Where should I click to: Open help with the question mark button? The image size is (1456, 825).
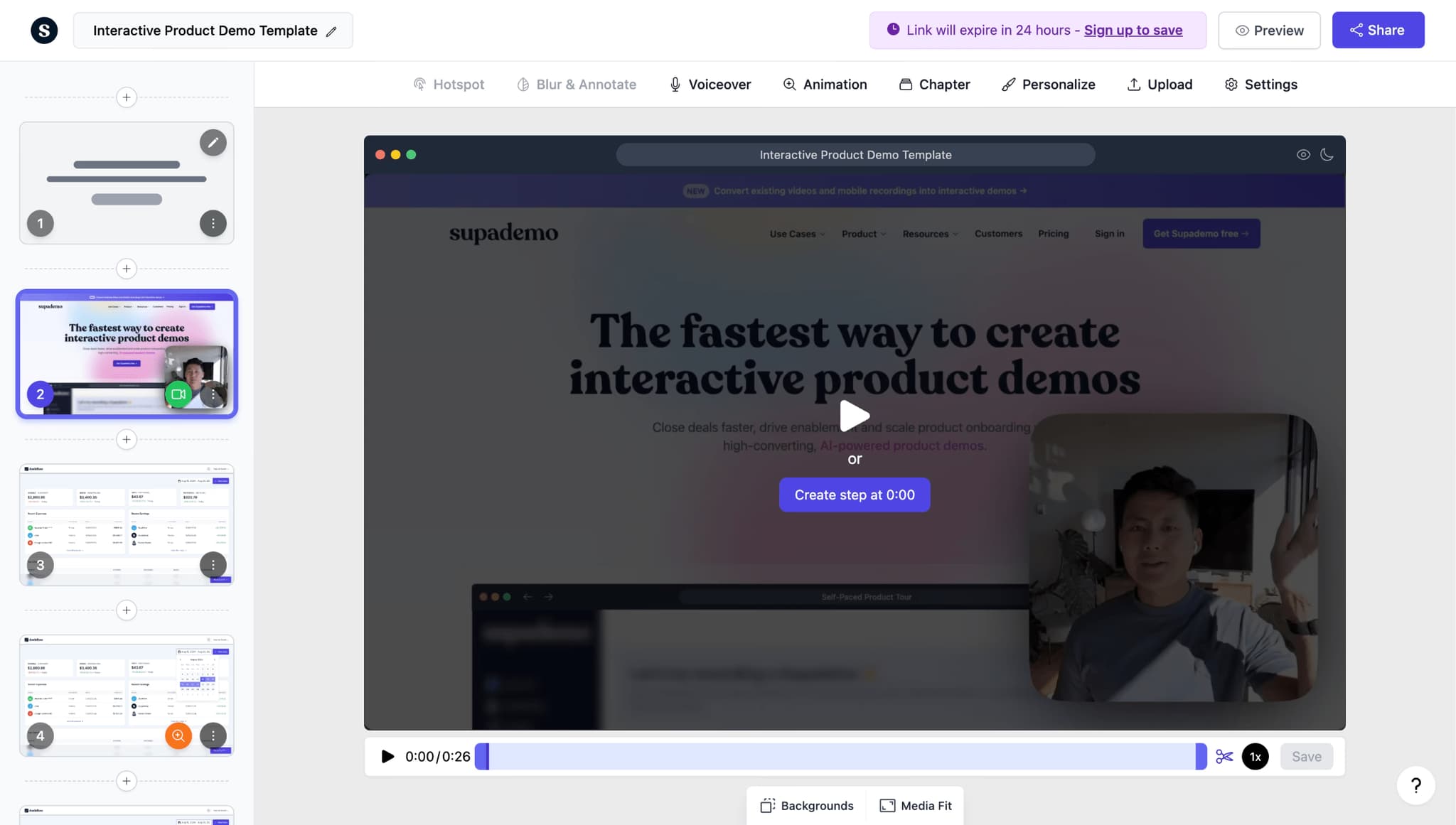[1415, 786]
